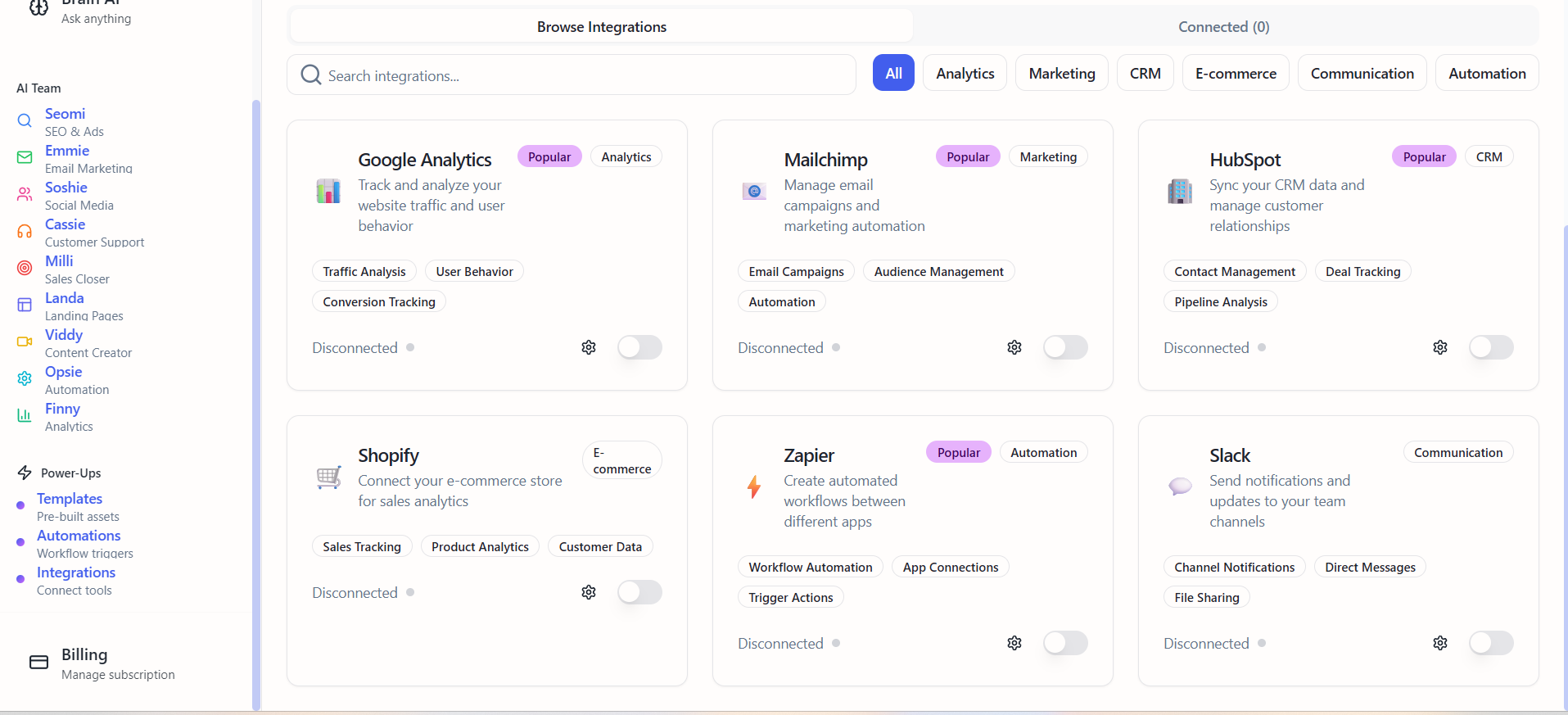Enable the Google Analytics connection toggle
Screen dimensions: 1568x715
[639, 347]
